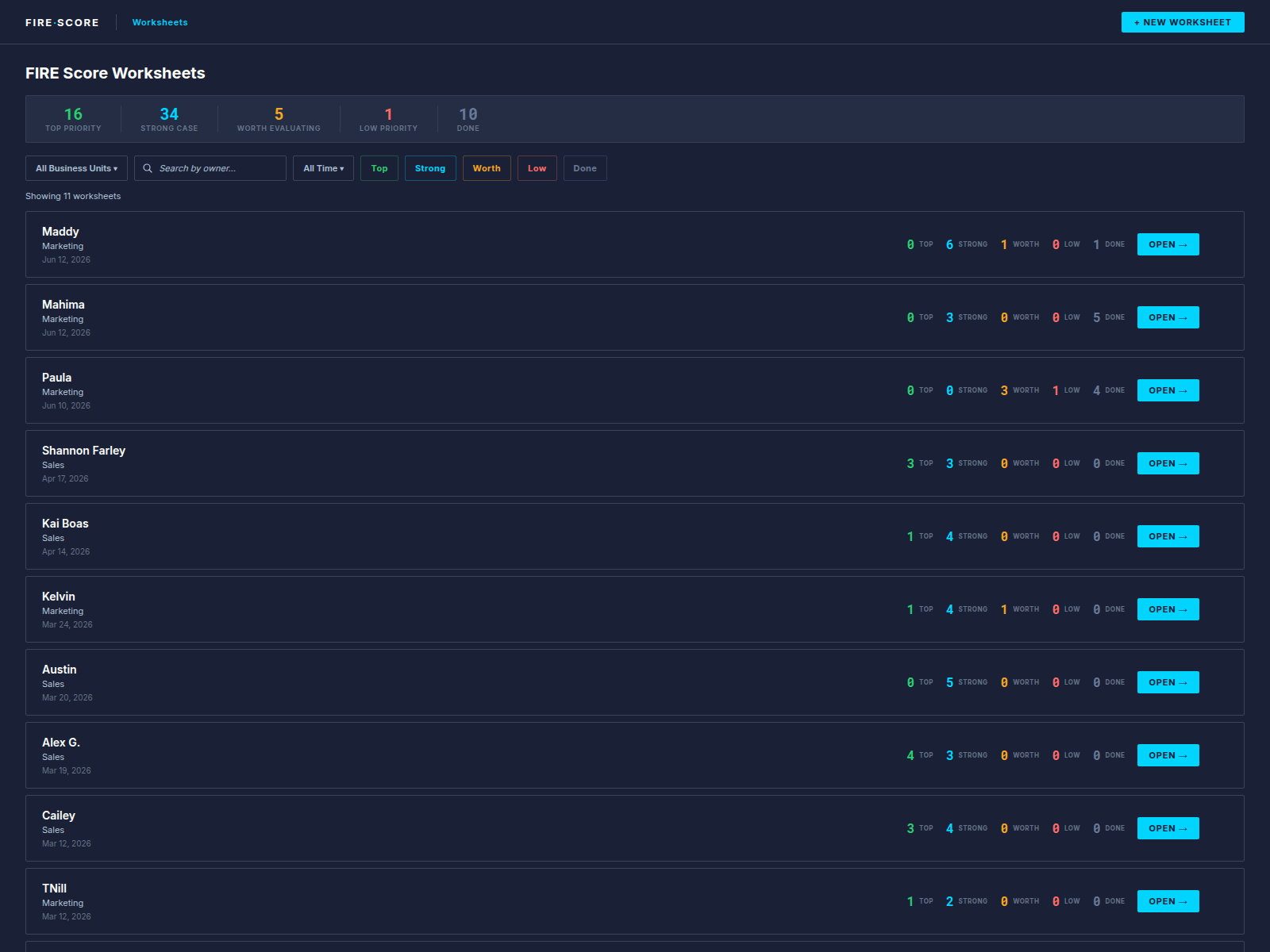Open Austin's worksheet

(x=1168, y=682)
